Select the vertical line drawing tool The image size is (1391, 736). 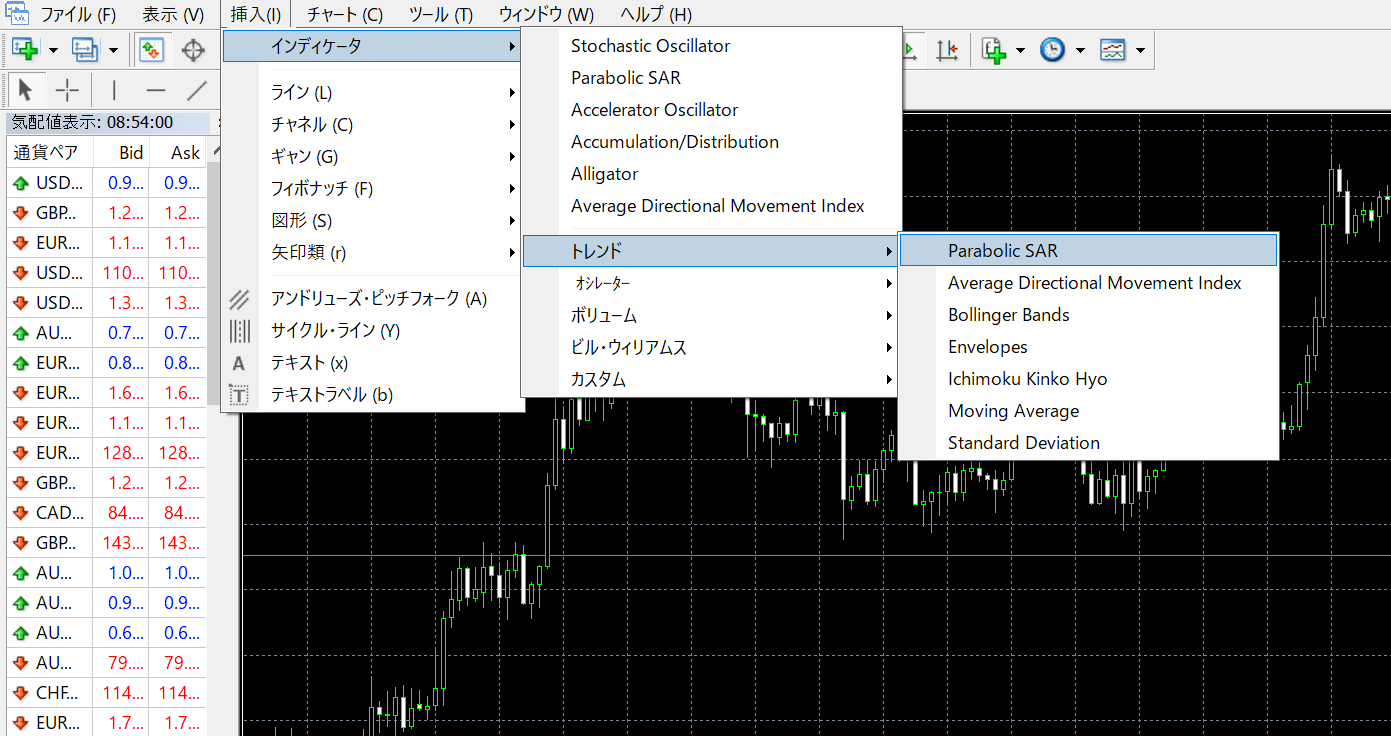tap(114, 91)
